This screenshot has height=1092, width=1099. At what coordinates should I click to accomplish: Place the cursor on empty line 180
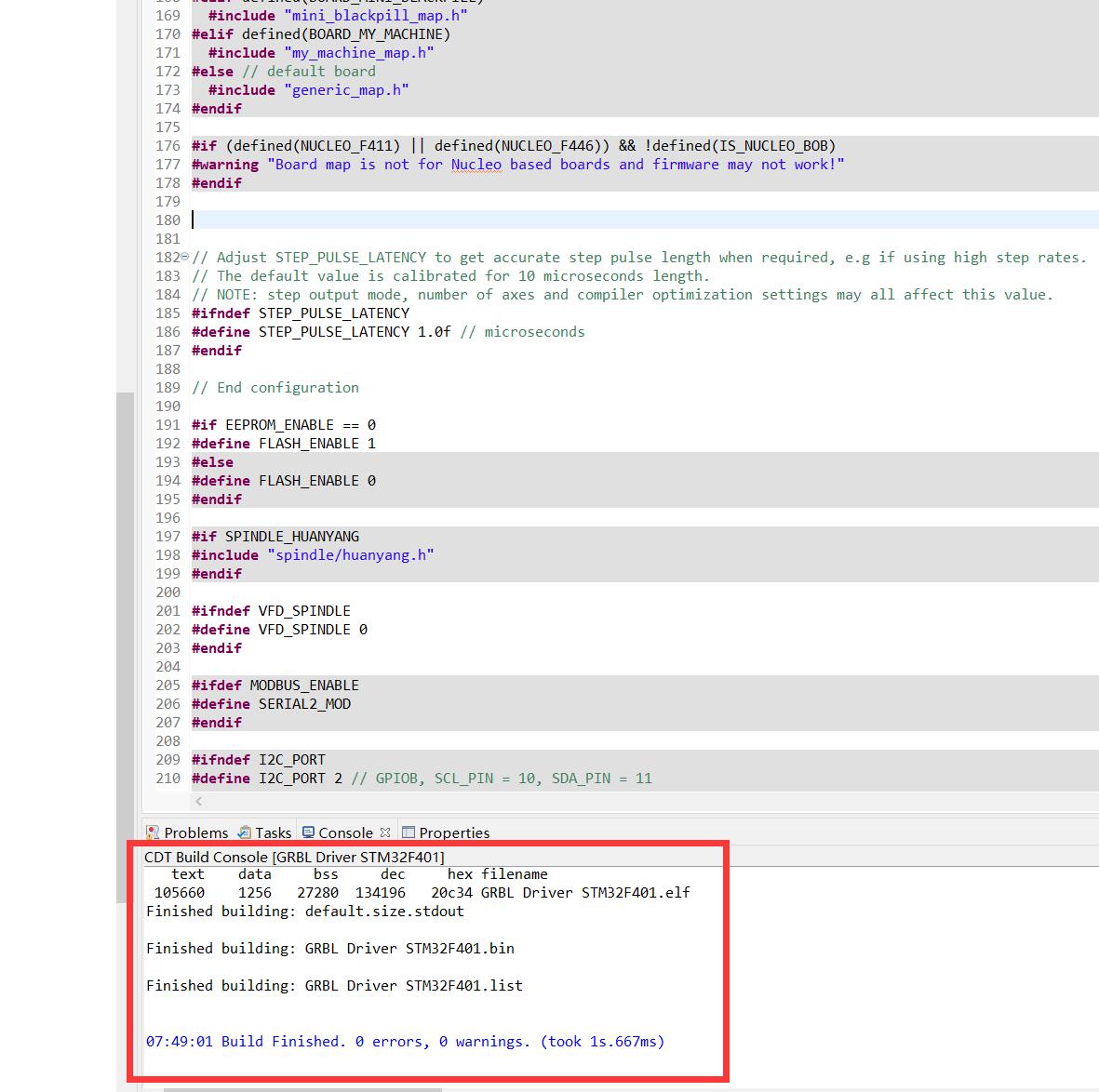pyautogui.click(x=558, y=220)
